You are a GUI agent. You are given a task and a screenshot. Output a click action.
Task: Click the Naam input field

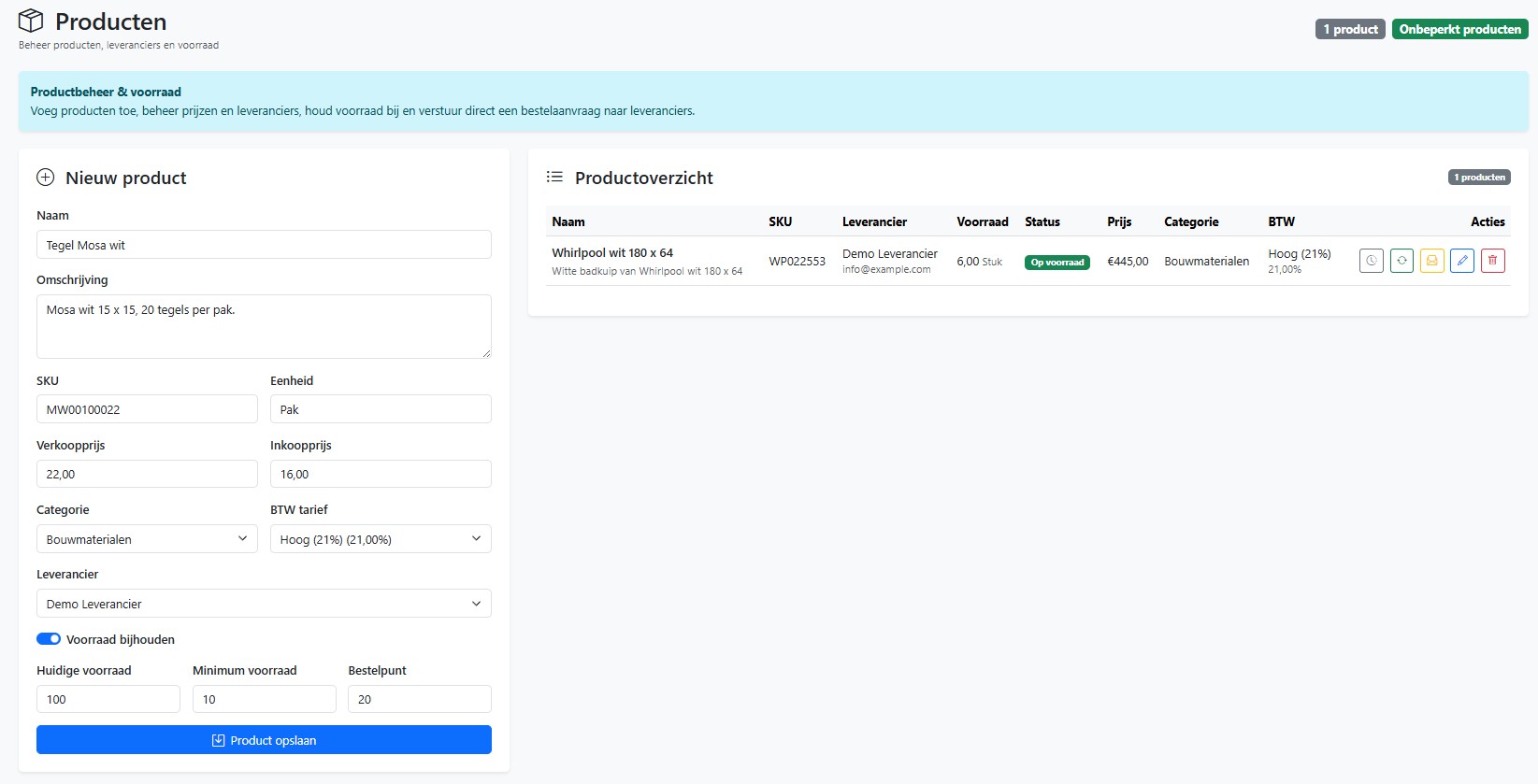tap(264, 245)
